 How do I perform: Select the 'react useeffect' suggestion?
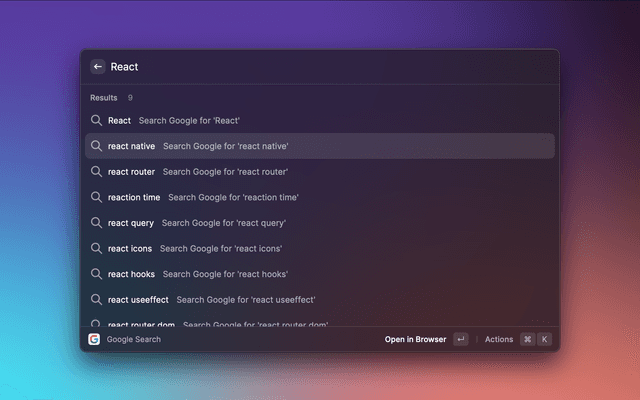coord(320,299)
